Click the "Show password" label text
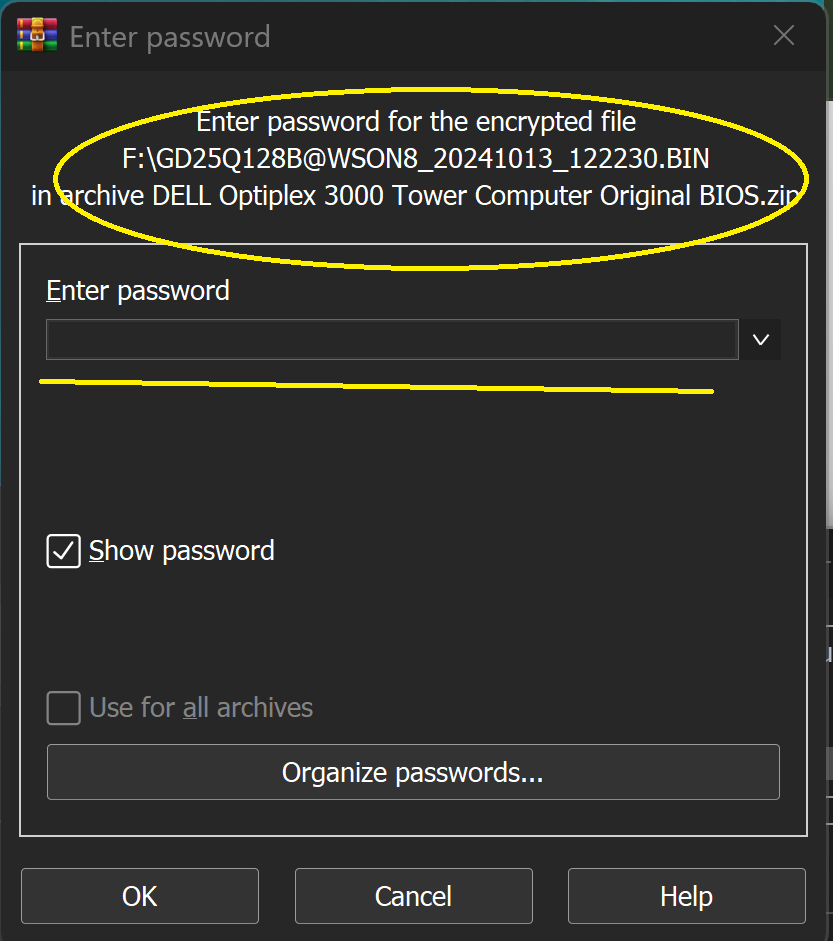This screenshot has height=941, width=833. 181,551
